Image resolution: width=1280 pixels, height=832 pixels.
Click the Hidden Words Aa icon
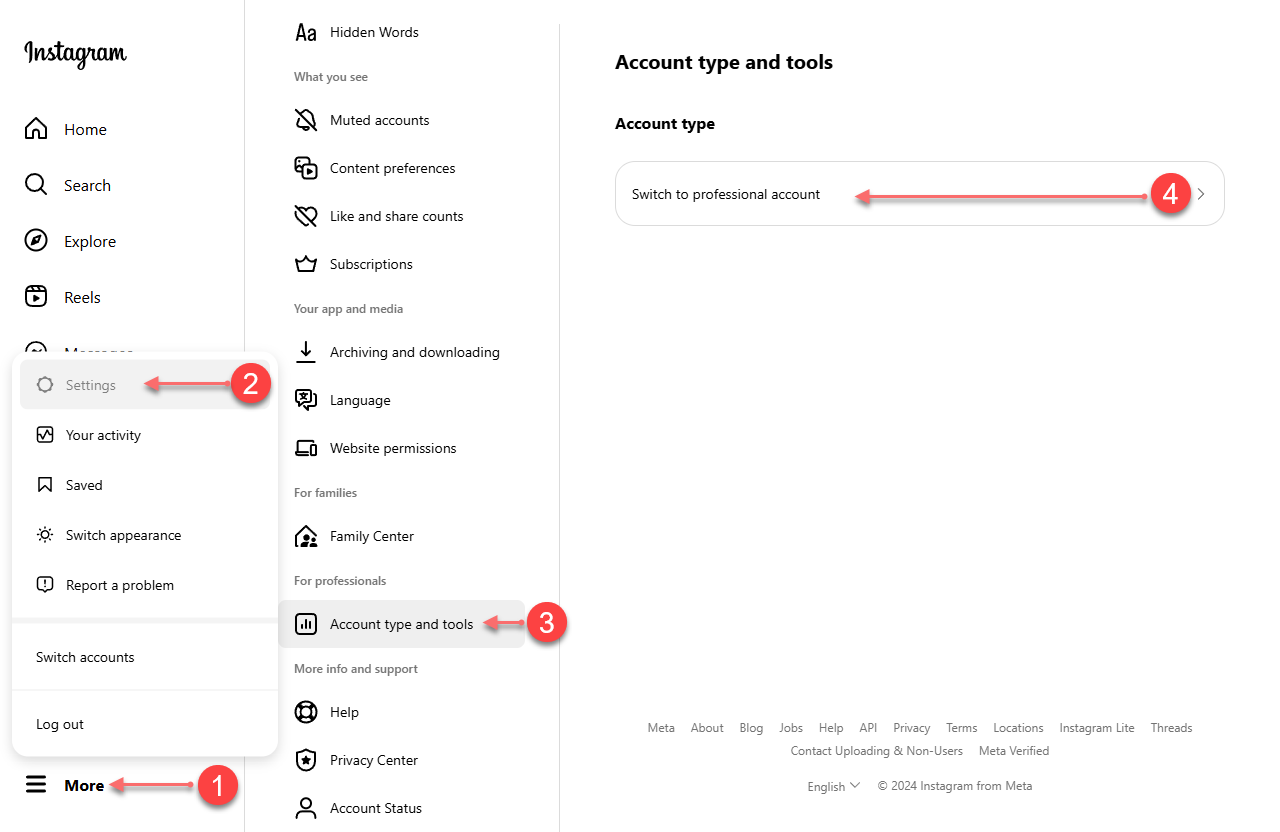[306, 32]
